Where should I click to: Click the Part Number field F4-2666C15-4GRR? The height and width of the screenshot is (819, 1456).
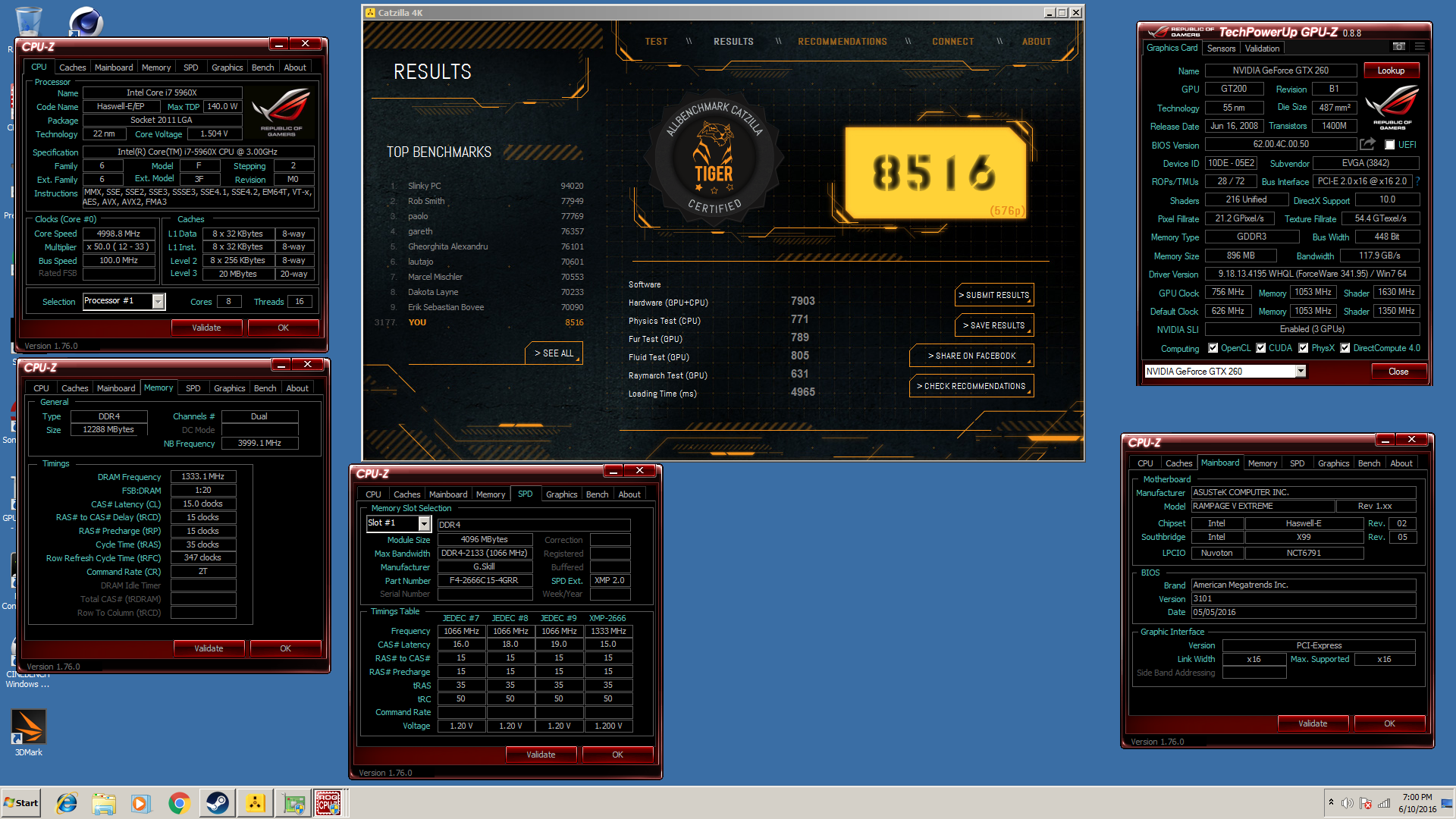tap(484, 581)
